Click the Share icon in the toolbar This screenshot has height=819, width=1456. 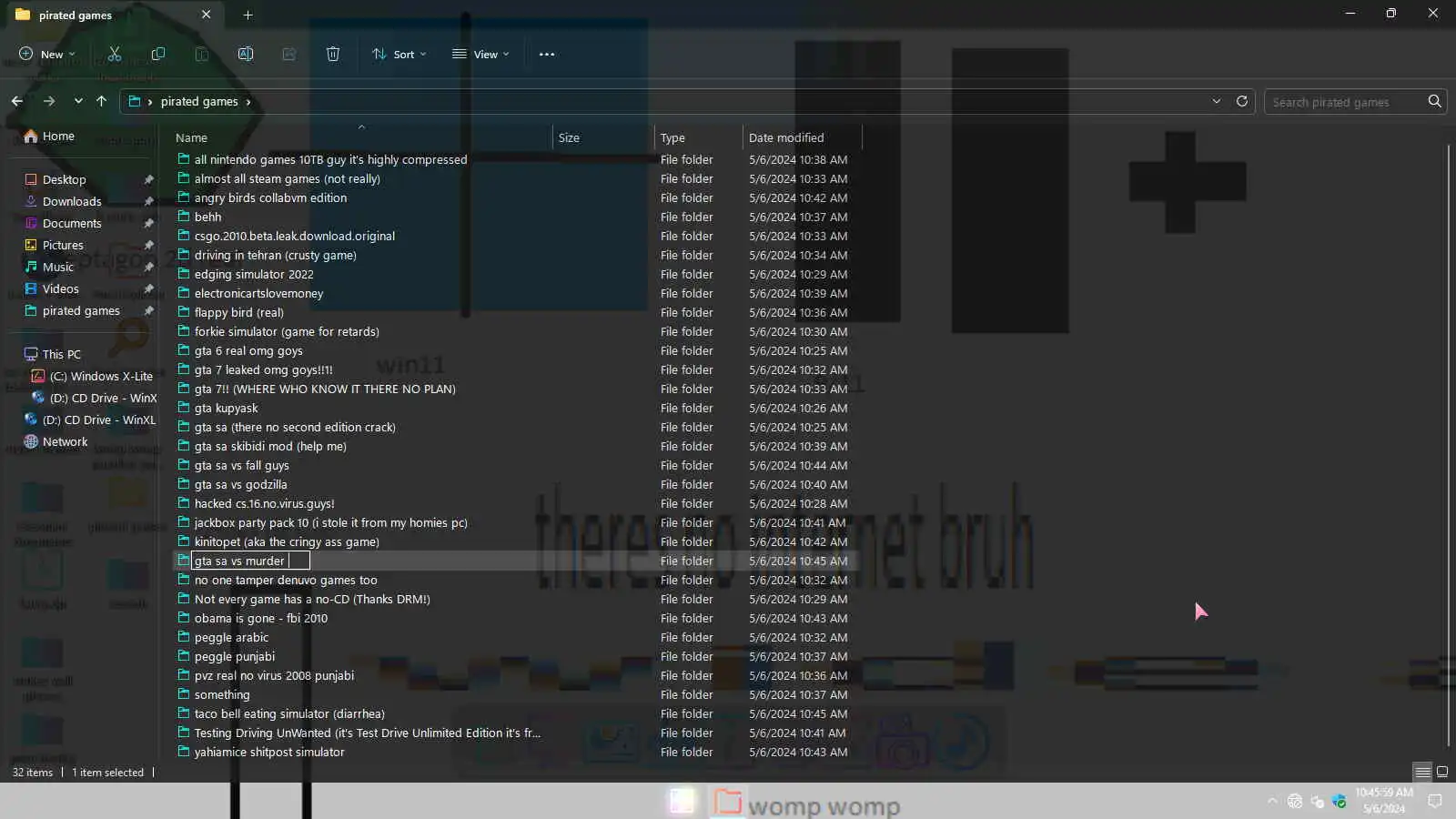pyautogui.click(x=289, y=54)
